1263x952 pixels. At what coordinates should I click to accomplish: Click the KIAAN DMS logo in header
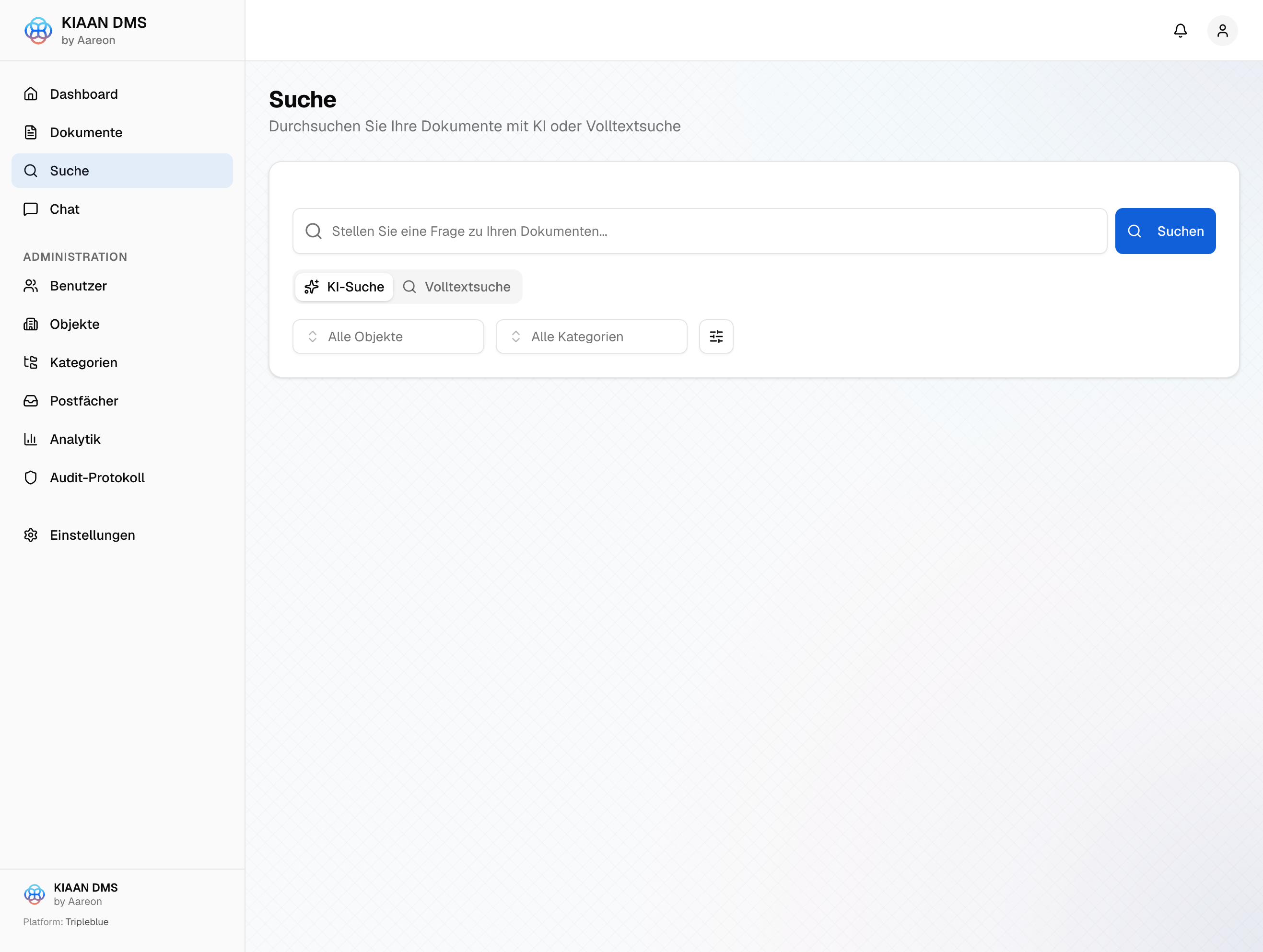(38, 30)
